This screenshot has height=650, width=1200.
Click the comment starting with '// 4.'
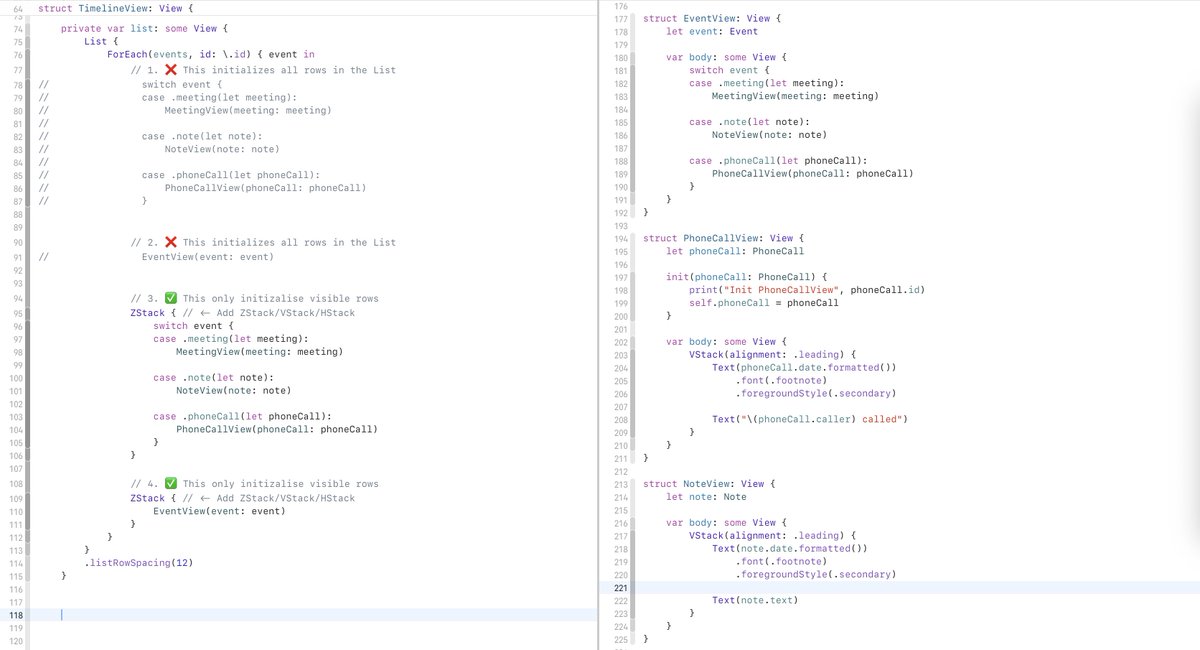pyautogui.click(x=255, y=484)
